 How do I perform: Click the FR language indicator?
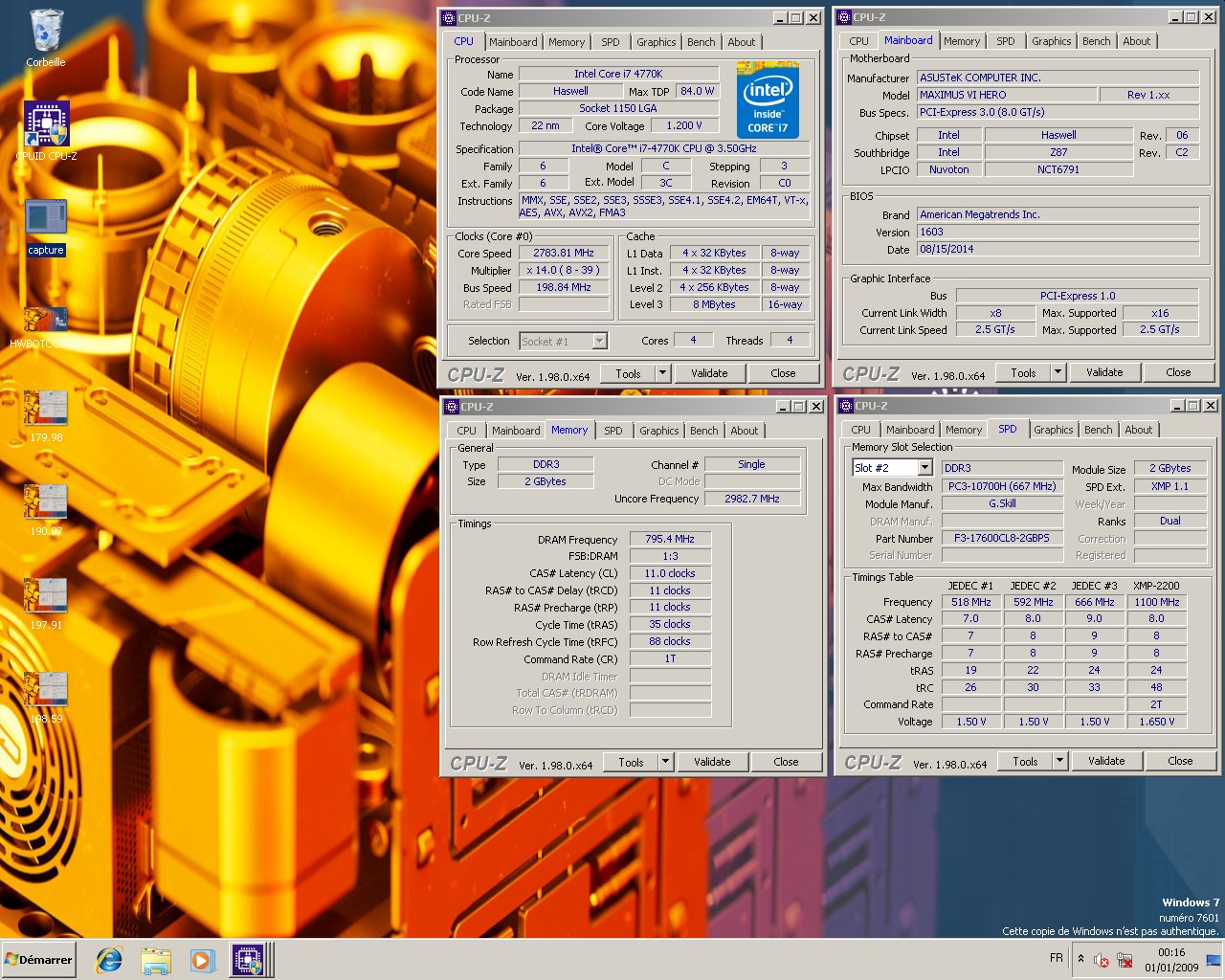pyautogui.click(x=1057, y=958)
